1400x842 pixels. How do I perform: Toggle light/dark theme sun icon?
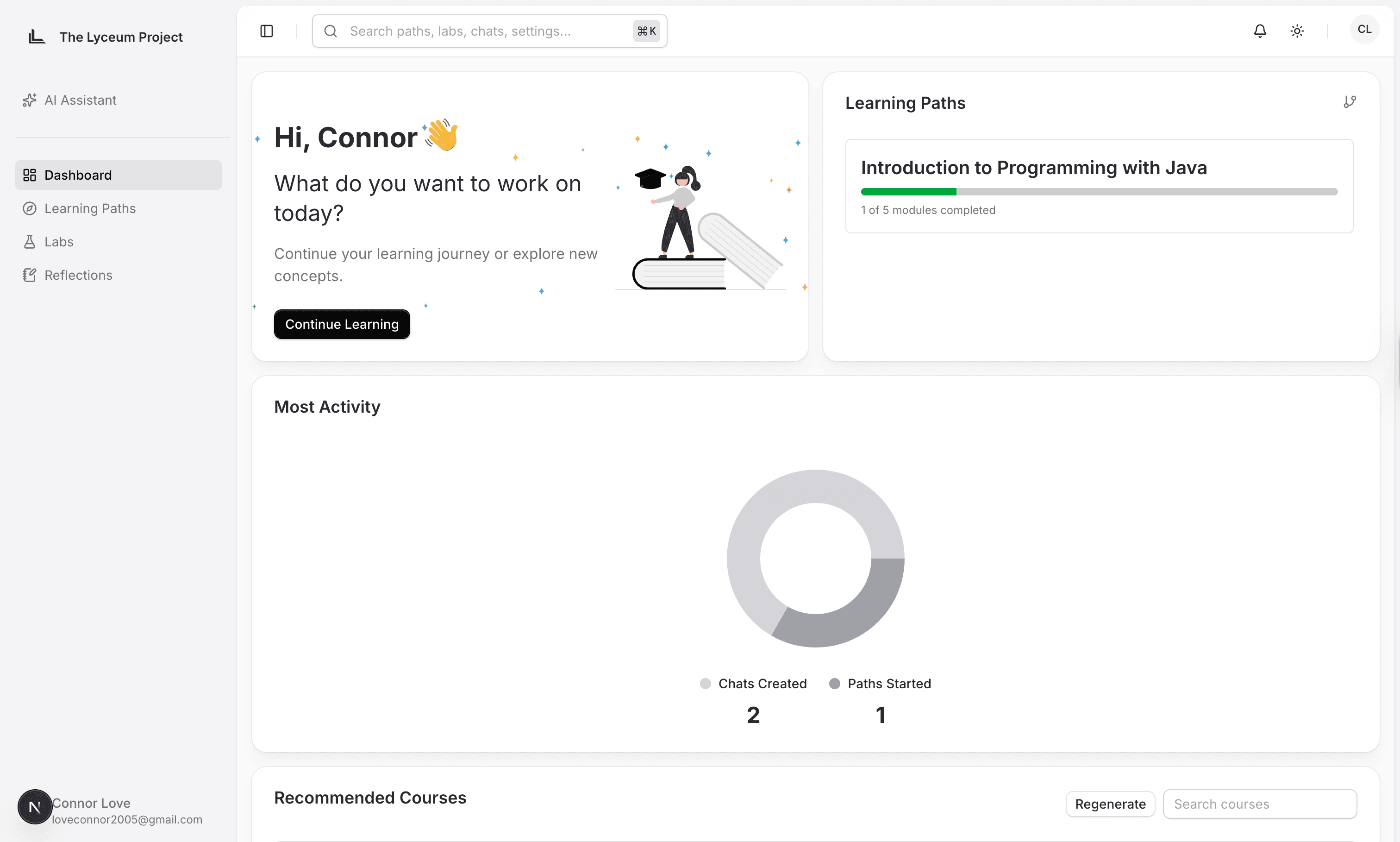(1297, 31)
